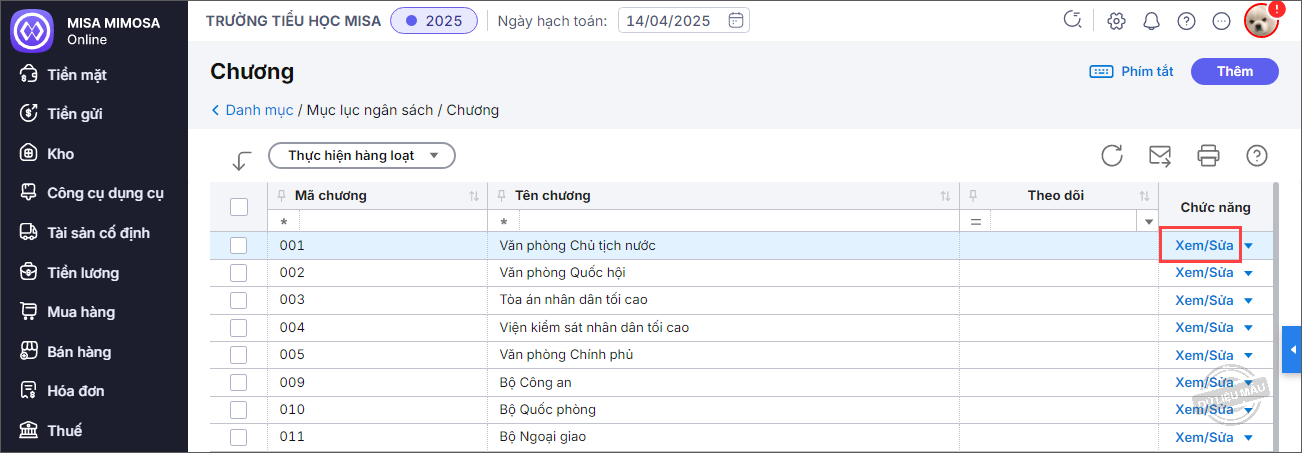The image size is (1302, 453).
Task: Select checkbox for Bộ Công an row
Action: coord(238,382)
